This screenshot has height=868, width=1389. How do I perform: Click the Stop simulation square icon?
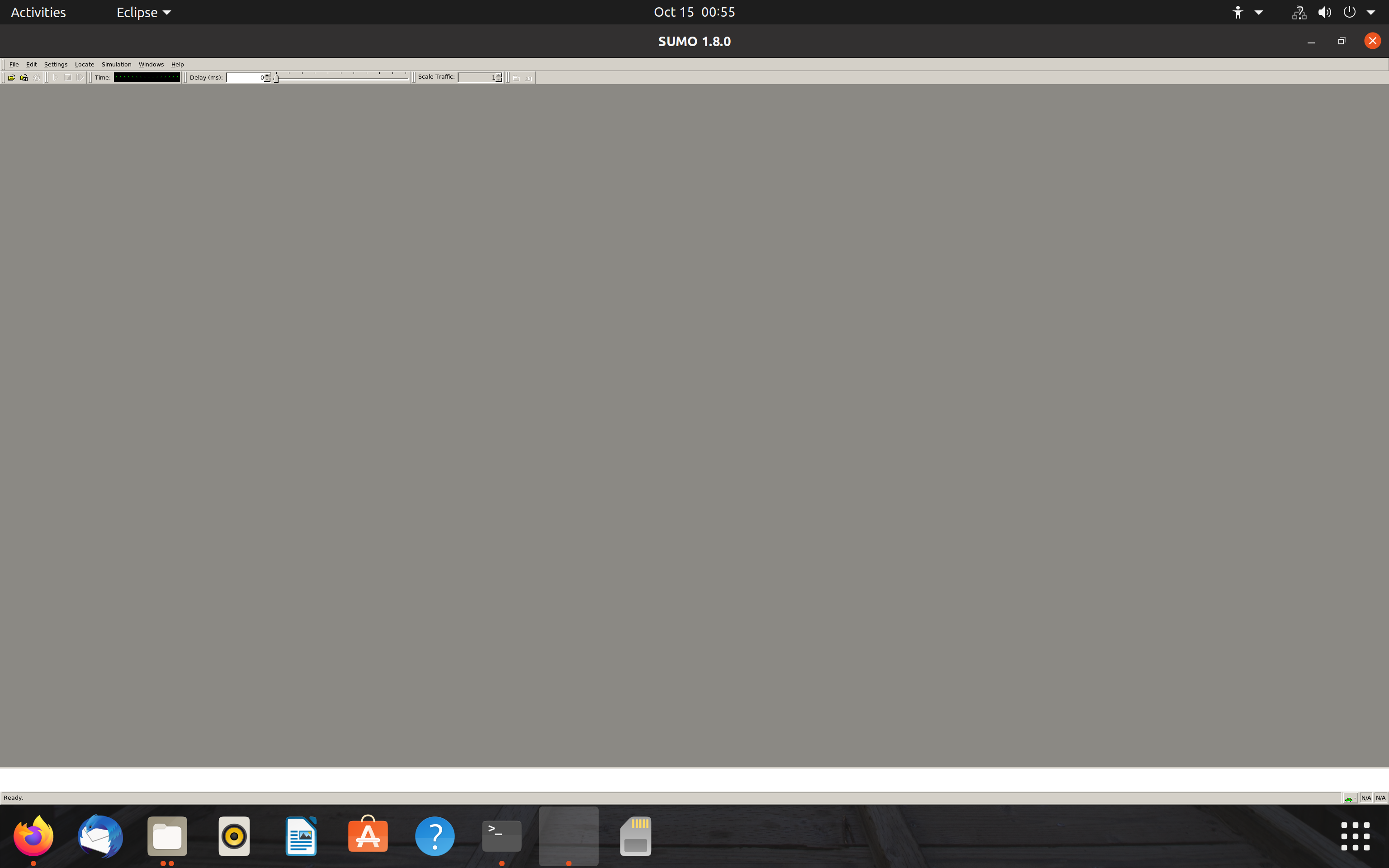[x=68, y=77]
